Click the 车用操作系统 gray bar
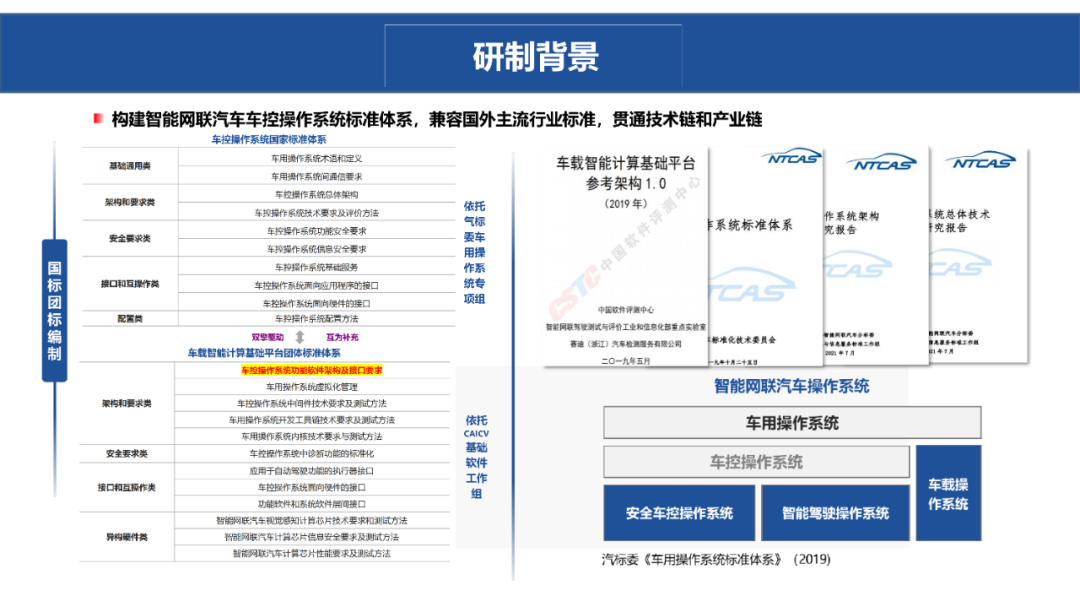The width and height of the screenshot is (1080, 607). (x=791, y=423)
